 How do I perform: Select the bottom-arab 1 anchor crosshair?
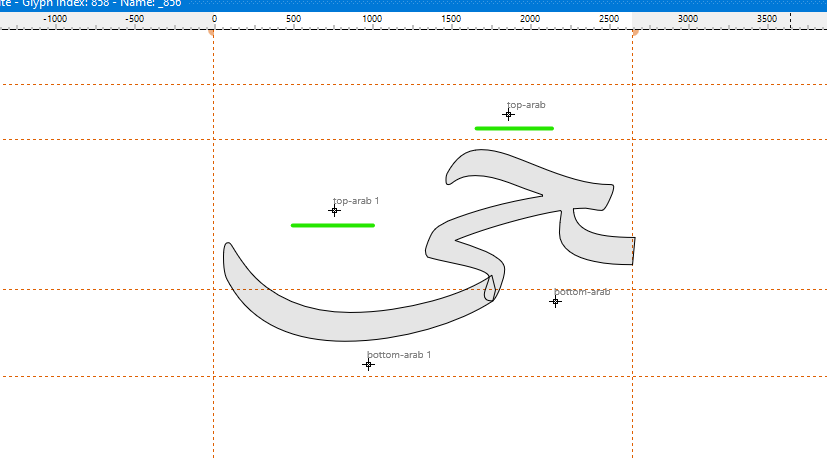click(368, 364)
